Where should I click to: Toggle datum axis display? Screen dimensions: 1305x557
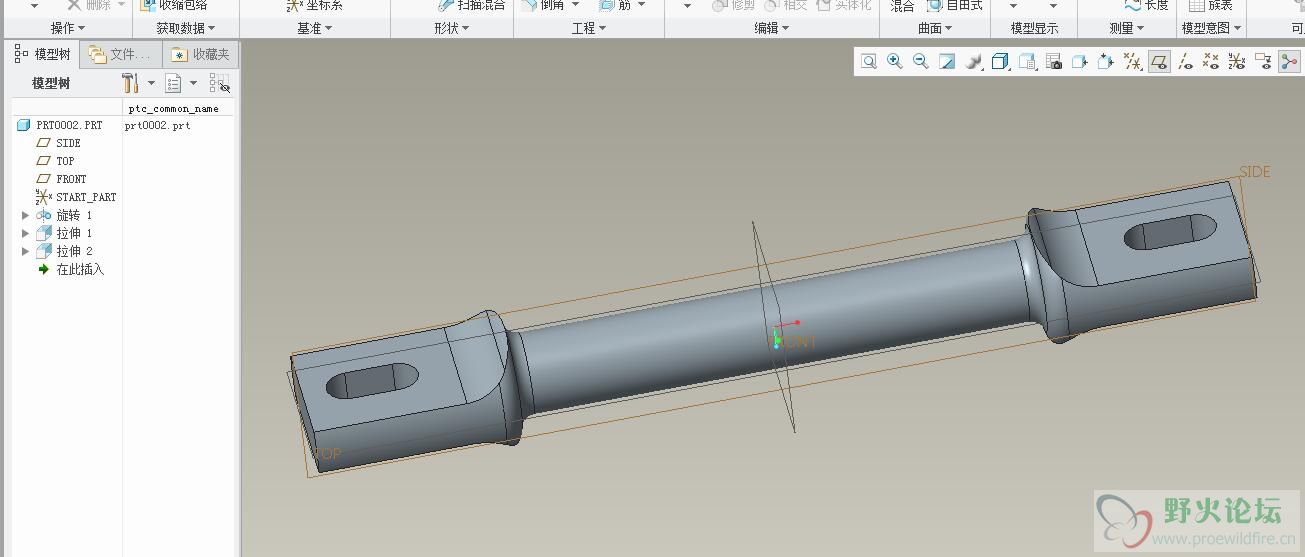[1185, 62]
